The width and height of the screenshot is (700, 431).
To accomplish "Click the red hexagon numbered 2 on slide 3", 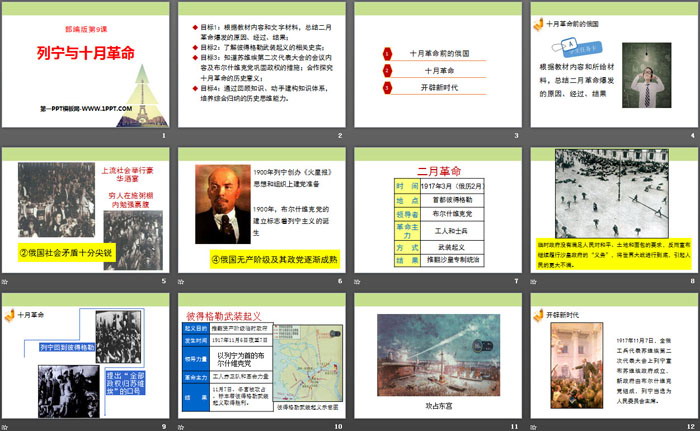I will tap(388, 71).
